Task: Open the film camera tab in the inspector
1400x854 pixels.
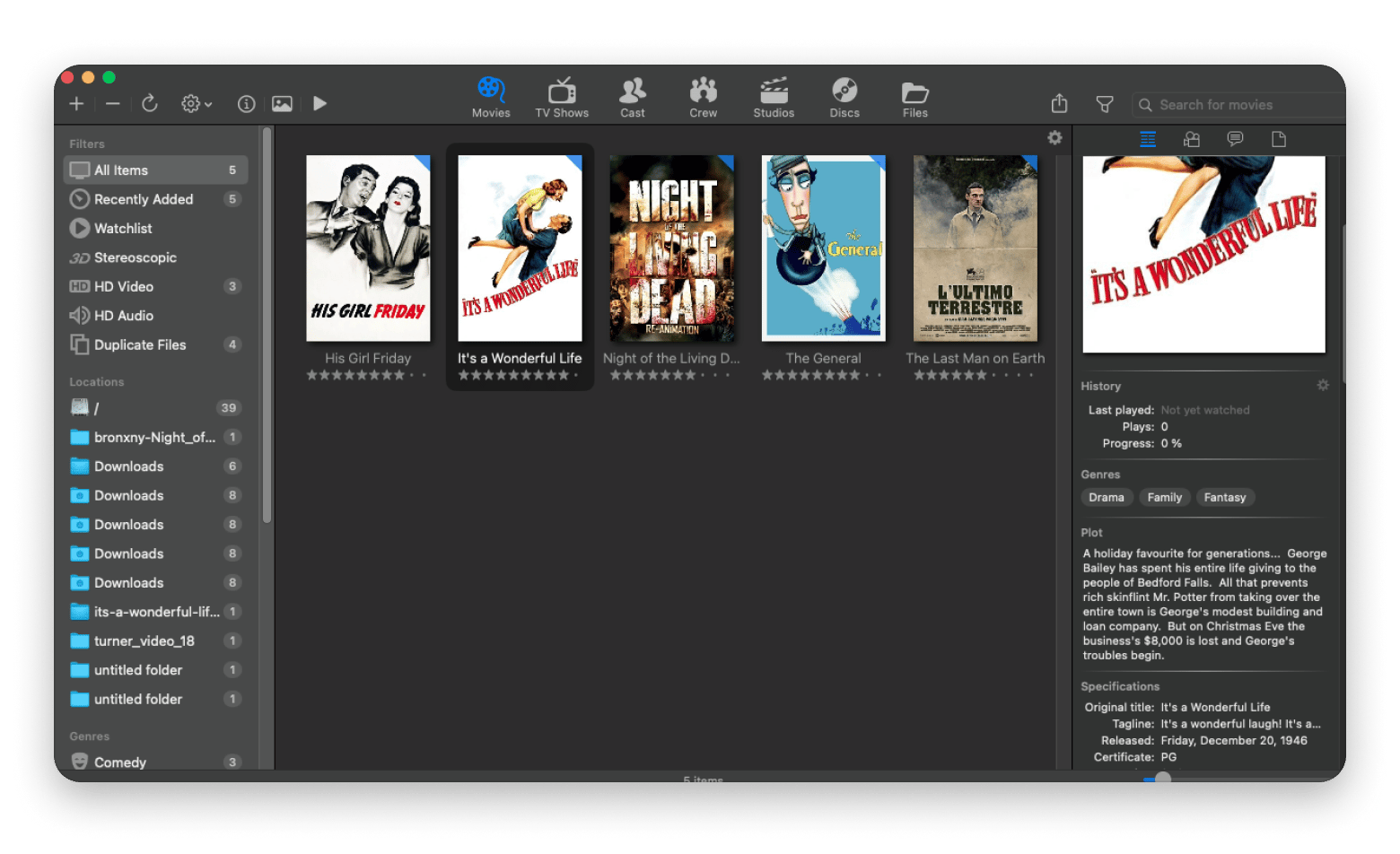Action: (x=1191, y=139)
